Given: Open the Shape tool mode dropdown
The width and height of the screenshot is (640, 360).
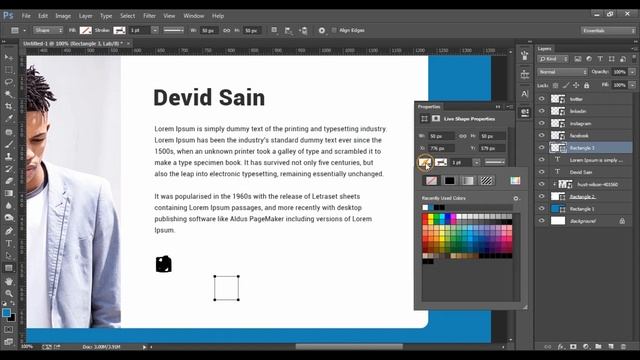Looking at the screenshot, I should tap(48, 30).
